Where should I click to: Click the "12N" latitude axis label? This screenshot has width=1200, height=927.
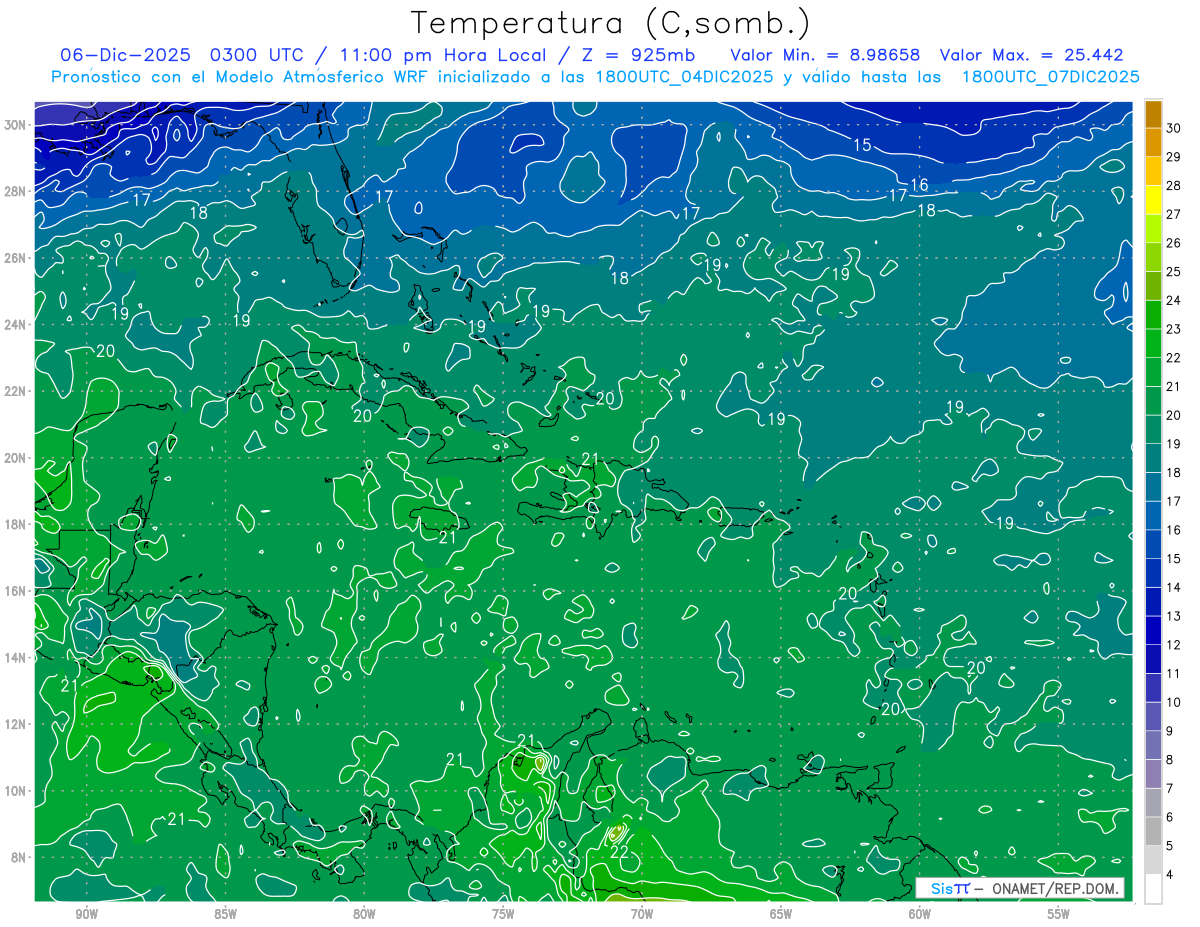(x=15, y=724)
